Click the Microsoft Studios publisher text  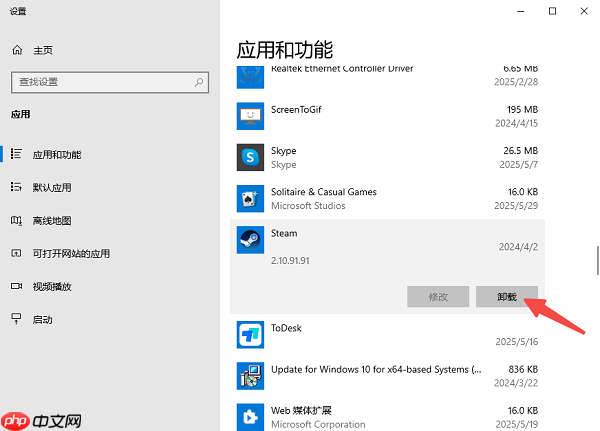point(308,206)
